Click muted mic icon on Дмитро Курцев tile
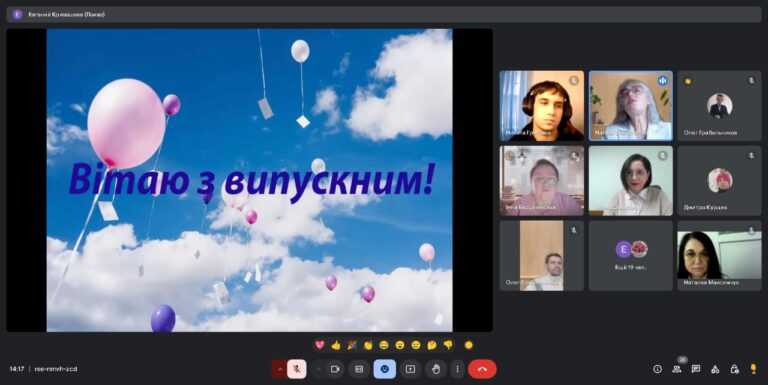This screenshot has height=385, width=768. pyautogui.click(x=751, y=156)
